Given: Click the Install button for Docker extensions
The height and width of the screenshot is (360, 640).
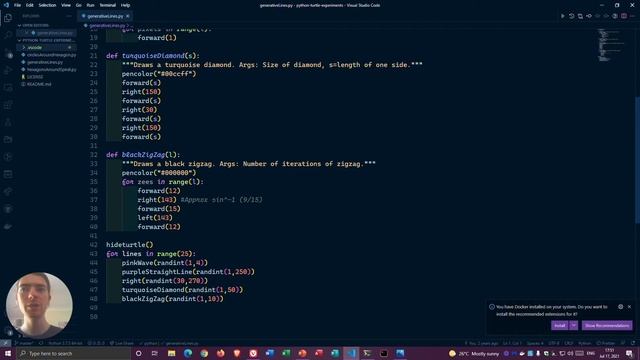Looking at the screenshot, I should tap(560, 325).
